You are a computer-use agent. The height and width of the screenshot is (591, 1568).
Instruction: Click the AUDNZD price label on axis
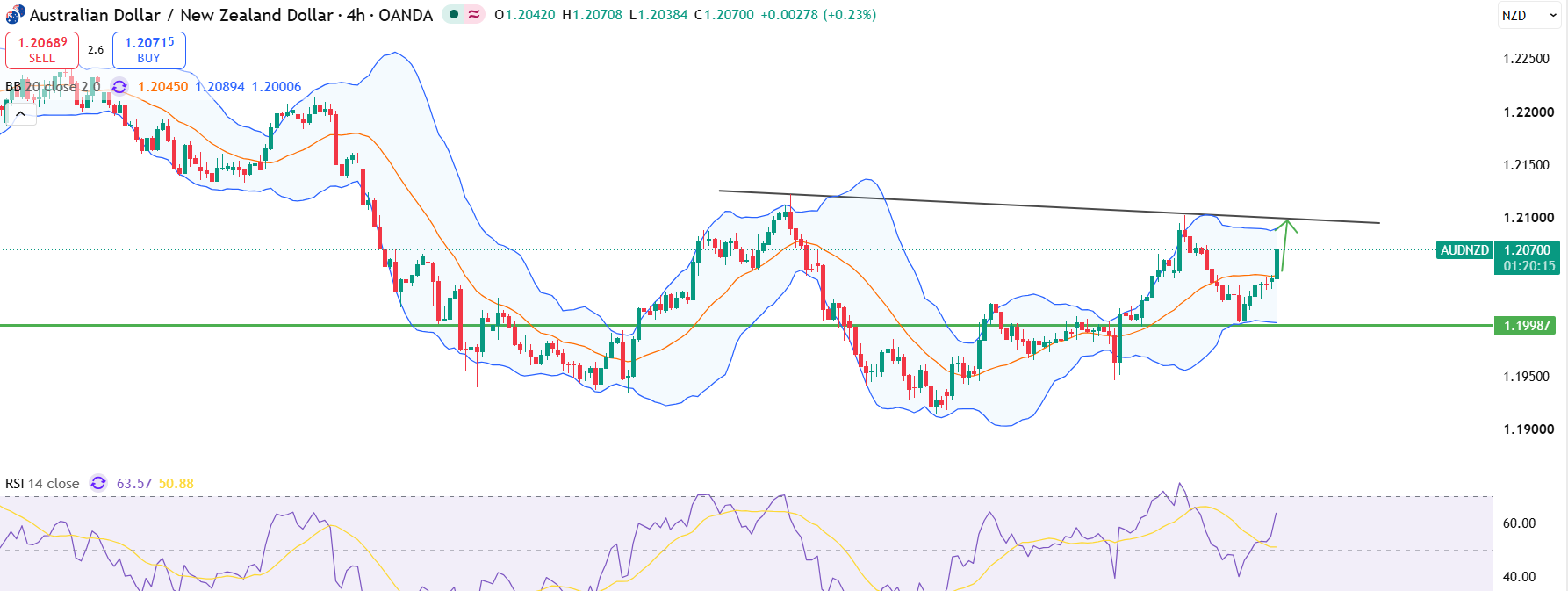pos(1464,250)
